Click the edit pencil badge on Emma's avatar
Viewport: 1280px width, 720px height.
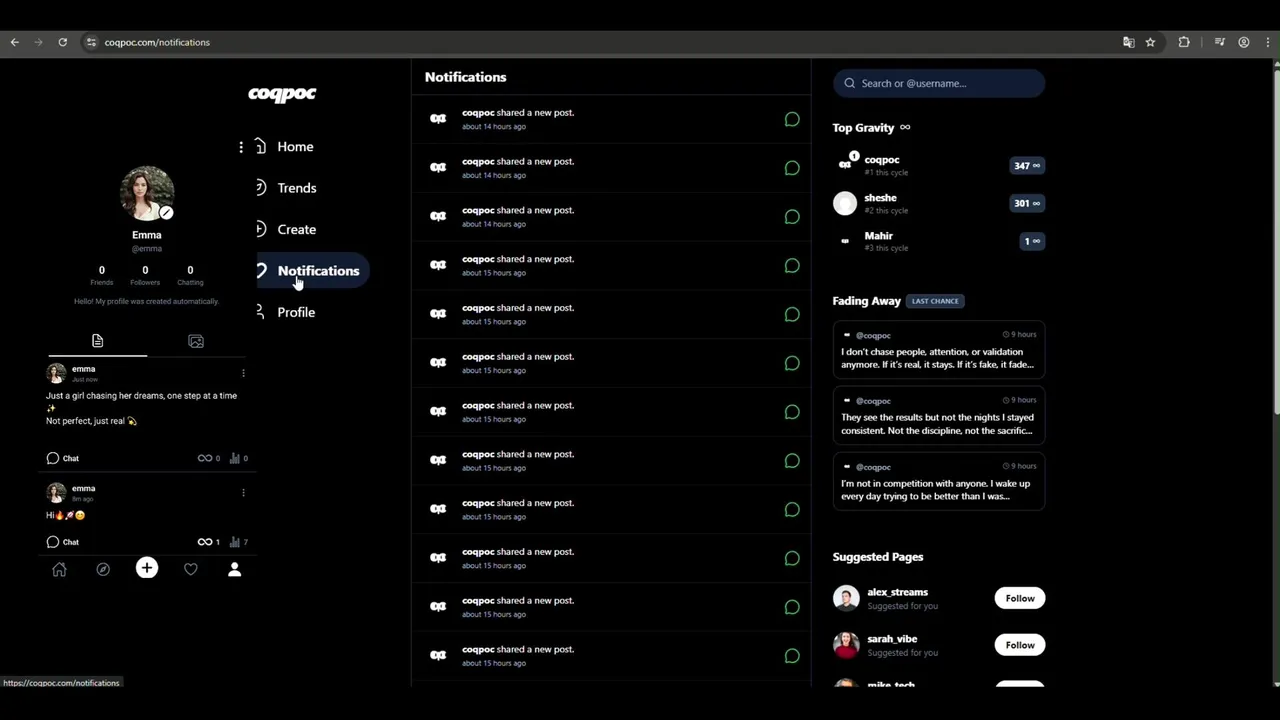coord(166,212)
